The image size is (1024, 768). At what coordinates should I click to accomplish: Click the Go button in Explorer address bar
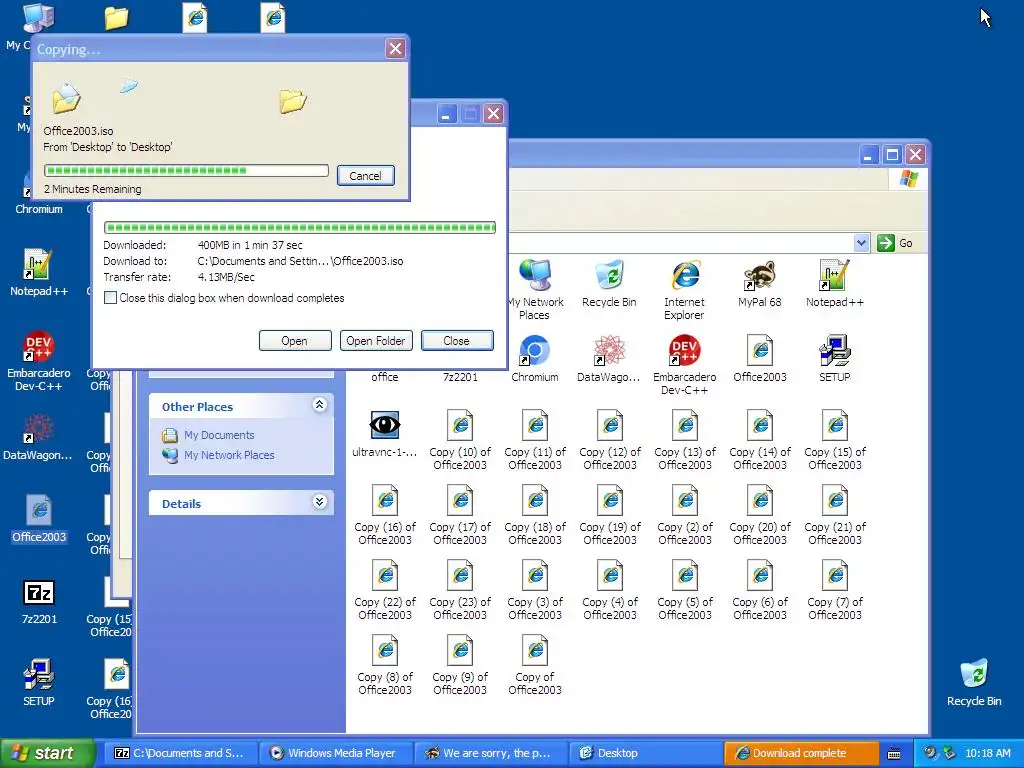(896, 243)
